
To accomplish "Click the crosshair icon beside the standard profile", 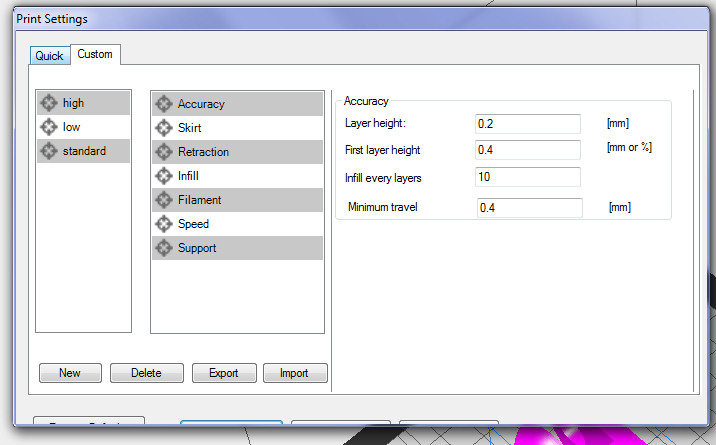I will tap(48, 151).
